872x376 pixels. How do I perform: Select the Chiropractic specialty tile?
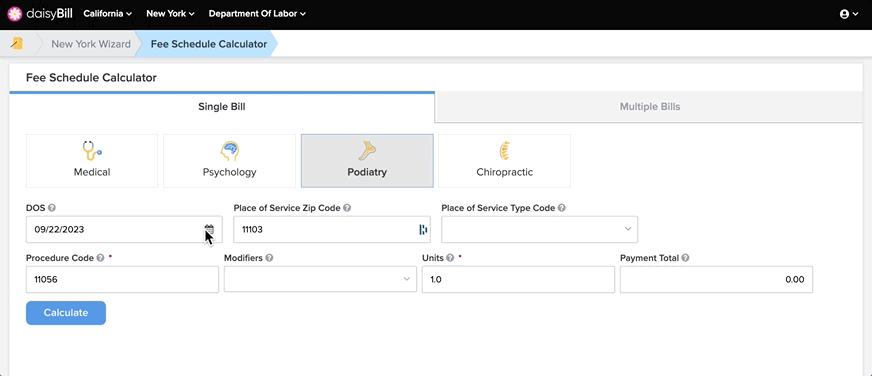coord(504,161)
